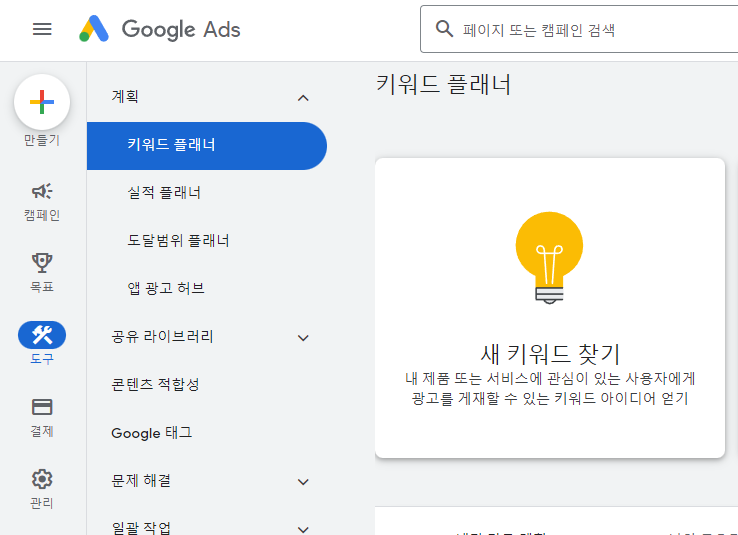Focus the 페이지 또는 캠페인 검색 field

click(579, 29)
